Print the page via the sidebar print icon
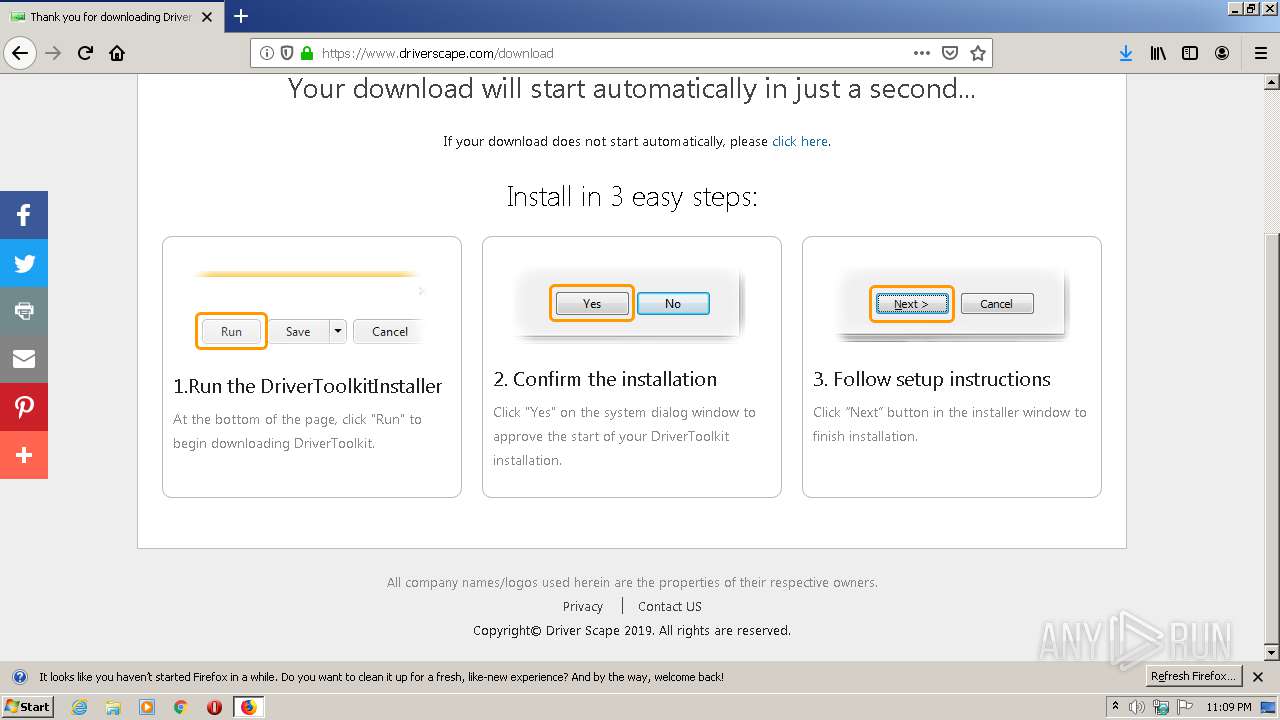1280x720 pixels. coord(24,311)
